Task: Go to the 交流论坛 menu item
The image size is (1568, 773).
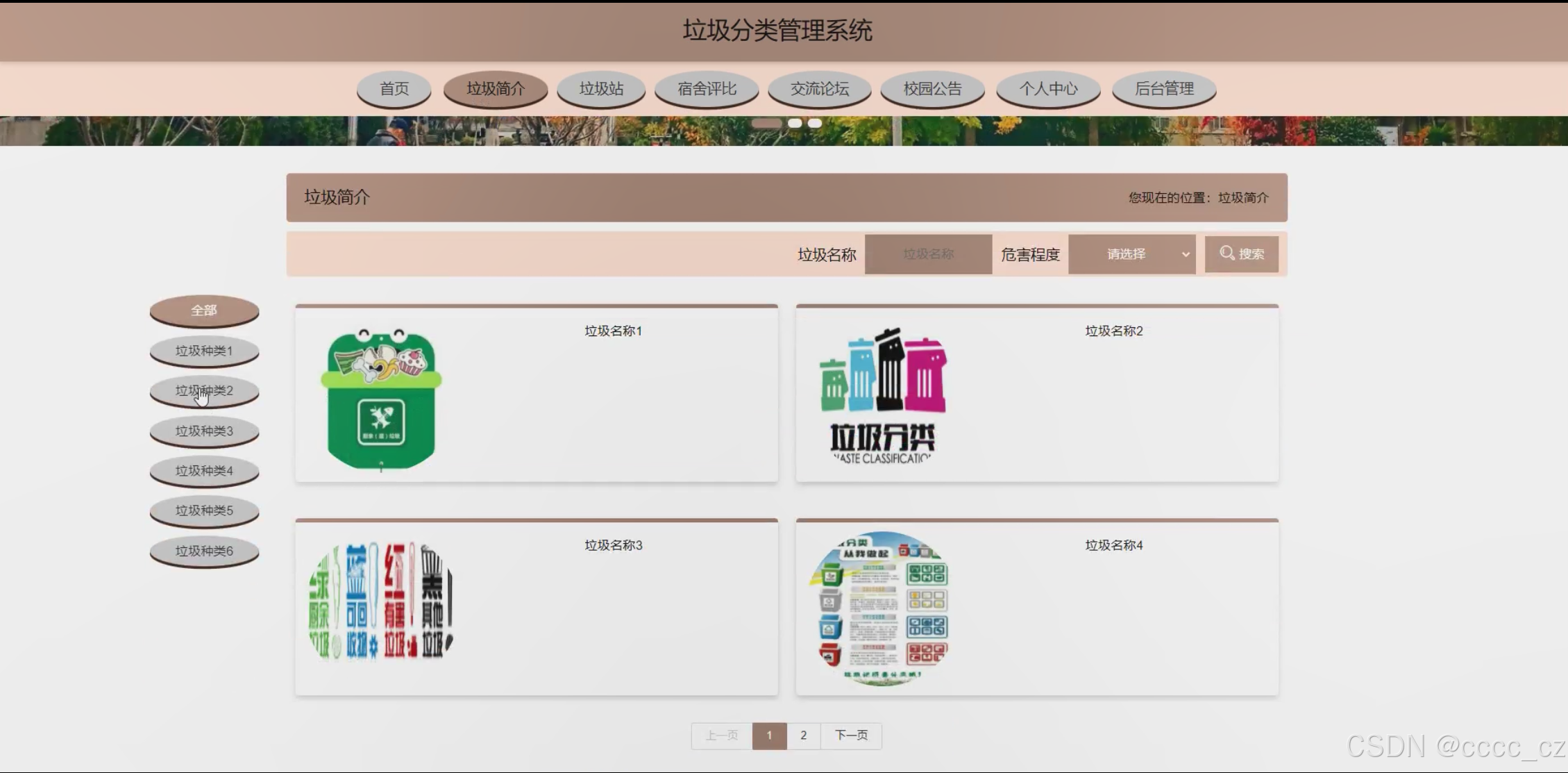Action: tap(819, 89)
